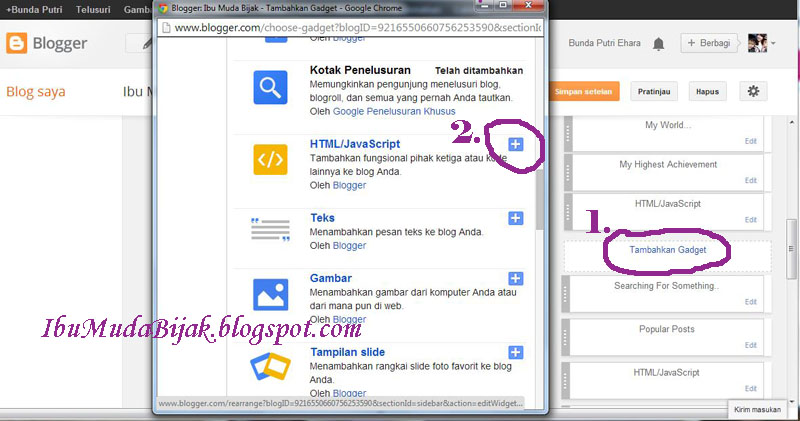This screenshot has height=421, width=800.
Task: Click Blogger author link under HTML/JavaScript
Action: (x=349, y=185)
